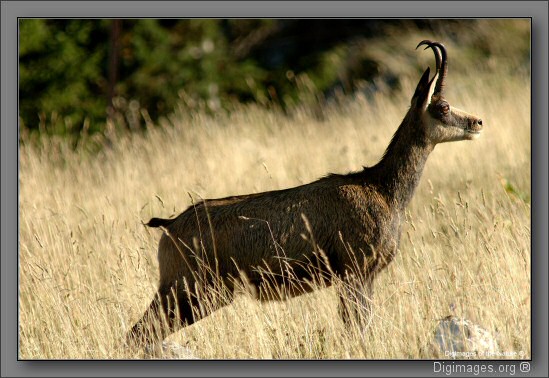Click the chamois's shoulder area

click(371, 210)
